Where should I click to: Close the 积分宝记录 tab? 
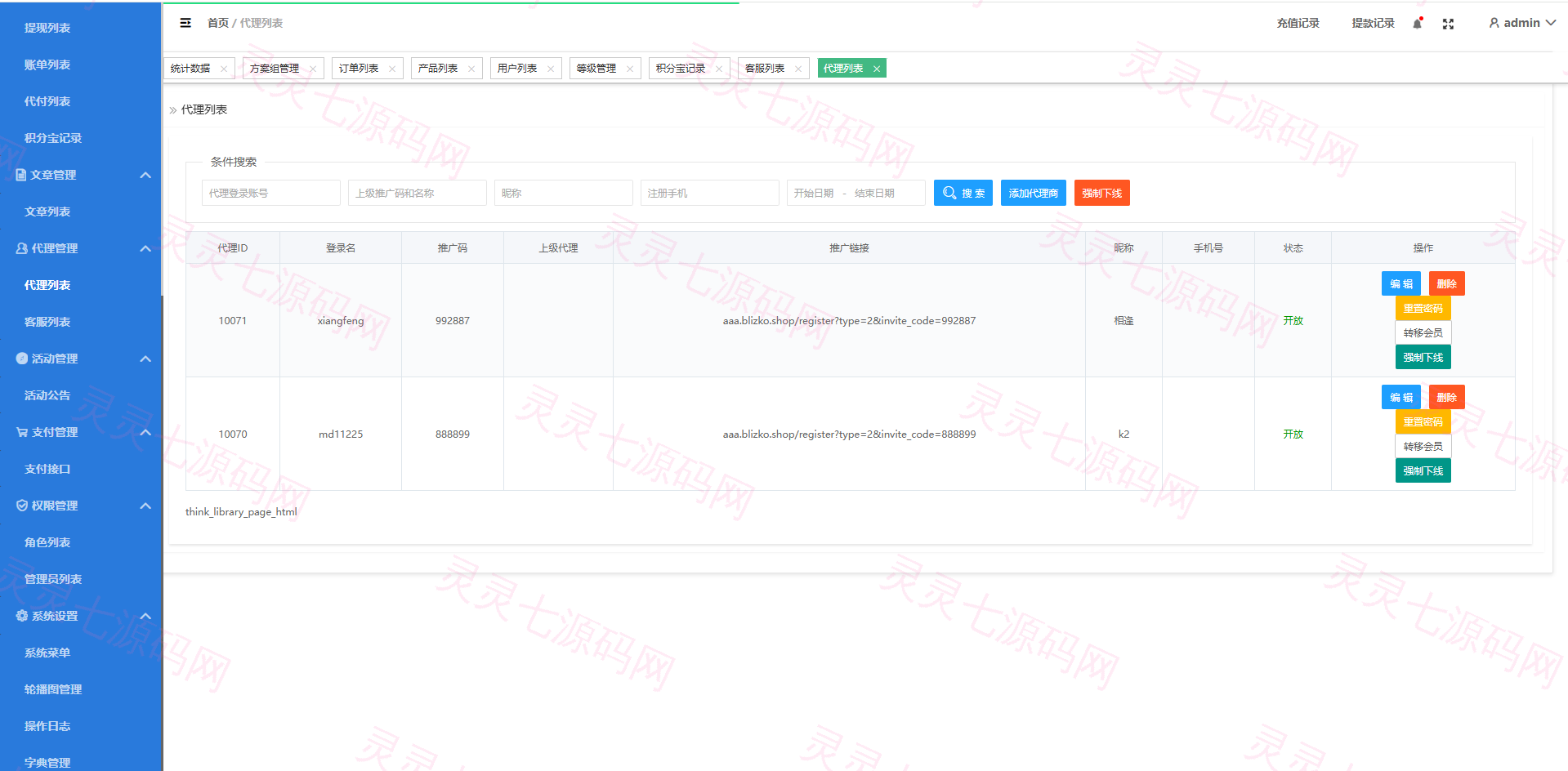pos(719,69)
